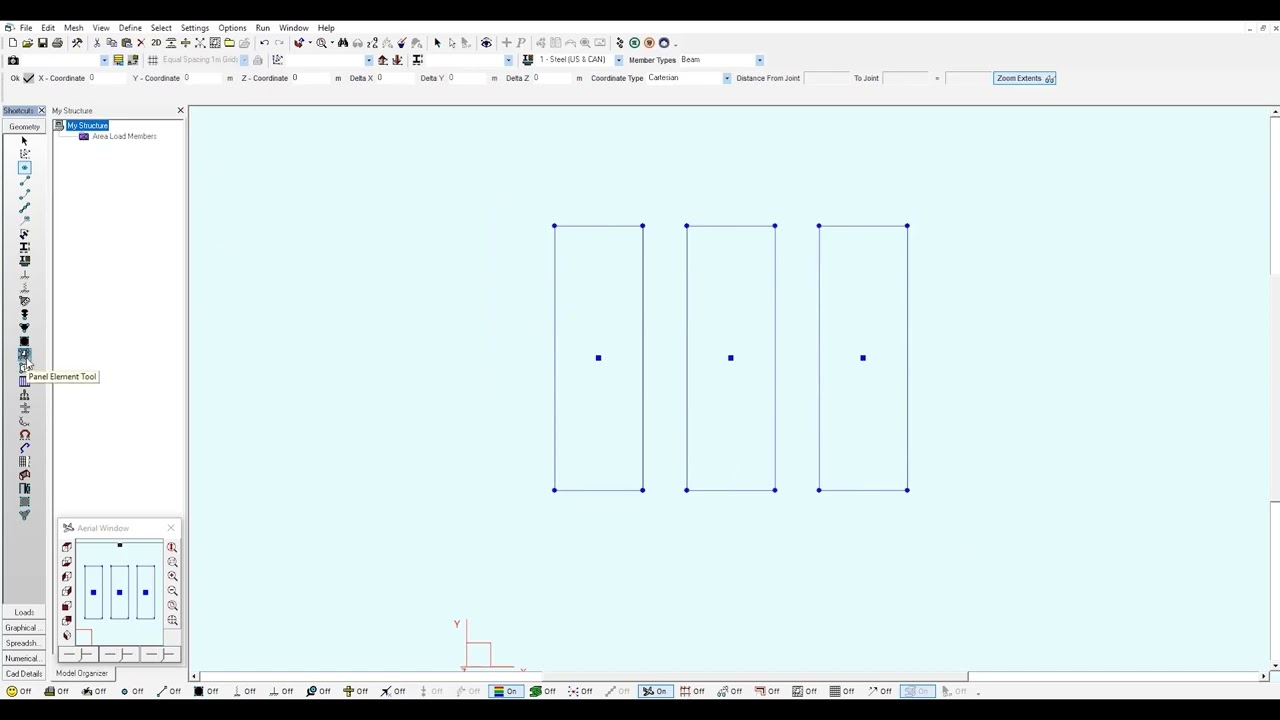Screen dimensions: 1280x720
Task: Open the Loads shortcuts section
Action: 24,612
